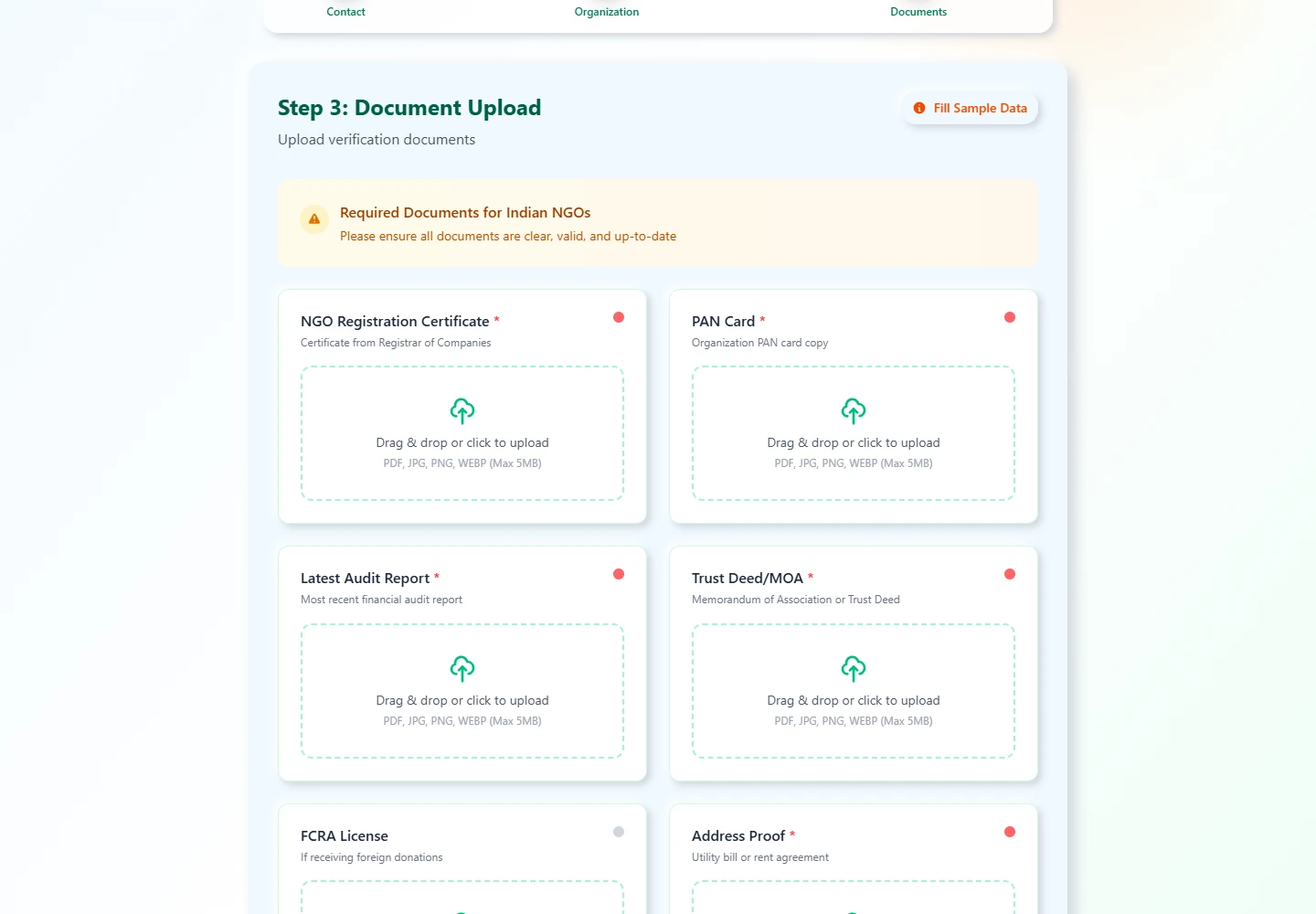Click the 'Step 3: Document Upload' heading

point(409,108)
